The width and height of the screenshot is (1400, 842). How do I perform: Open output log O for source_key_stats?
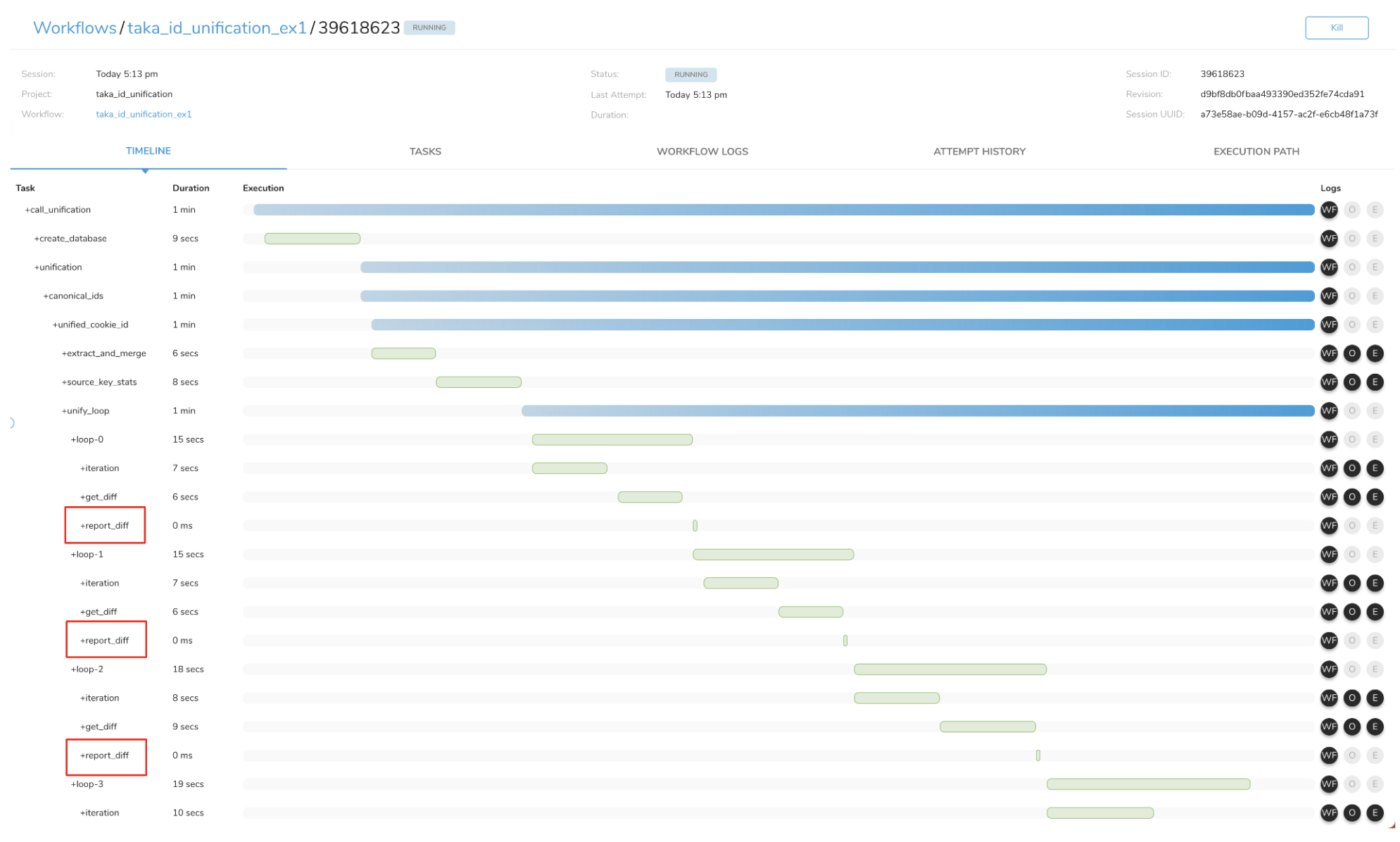click(x=1351, y=382)
